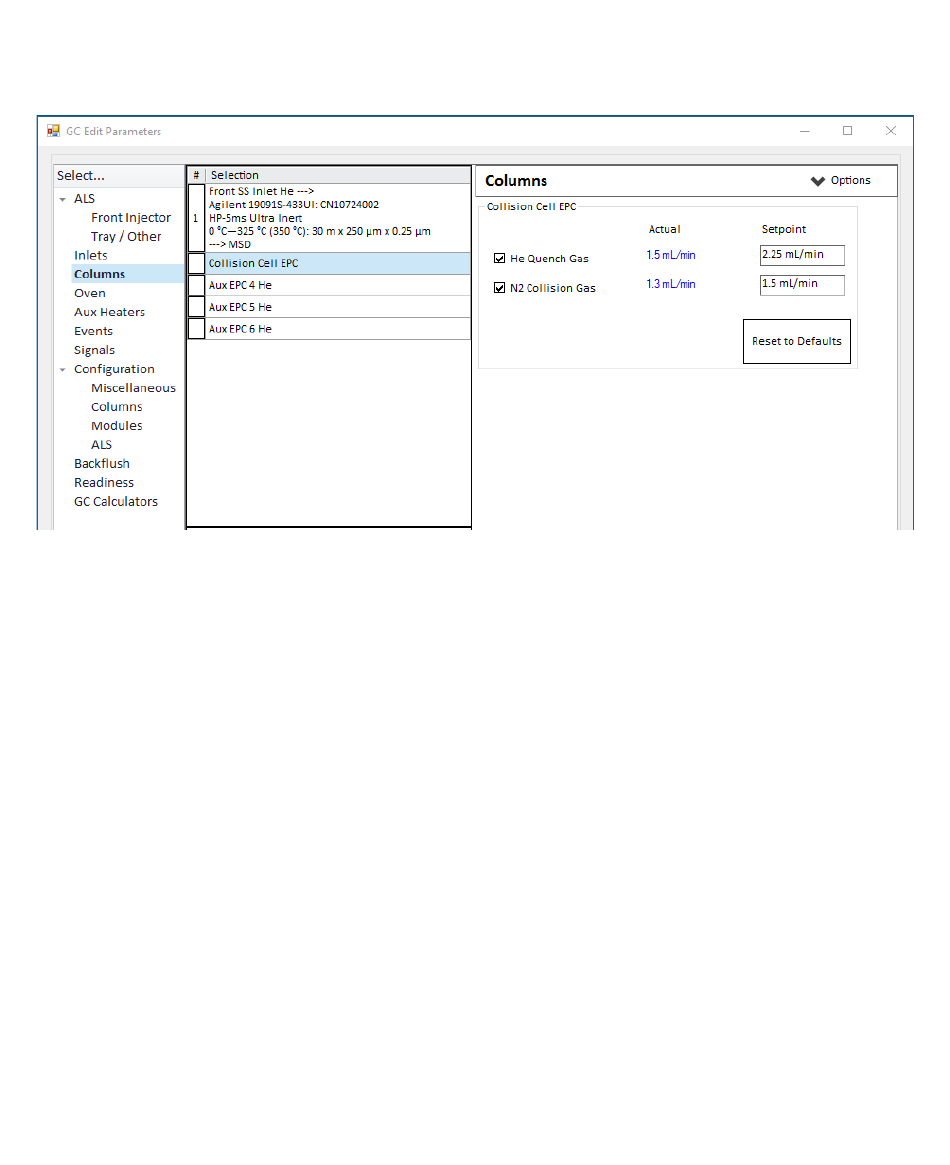Tick the Aux EPC 5 He row checkbox

(x=196, y=307)
